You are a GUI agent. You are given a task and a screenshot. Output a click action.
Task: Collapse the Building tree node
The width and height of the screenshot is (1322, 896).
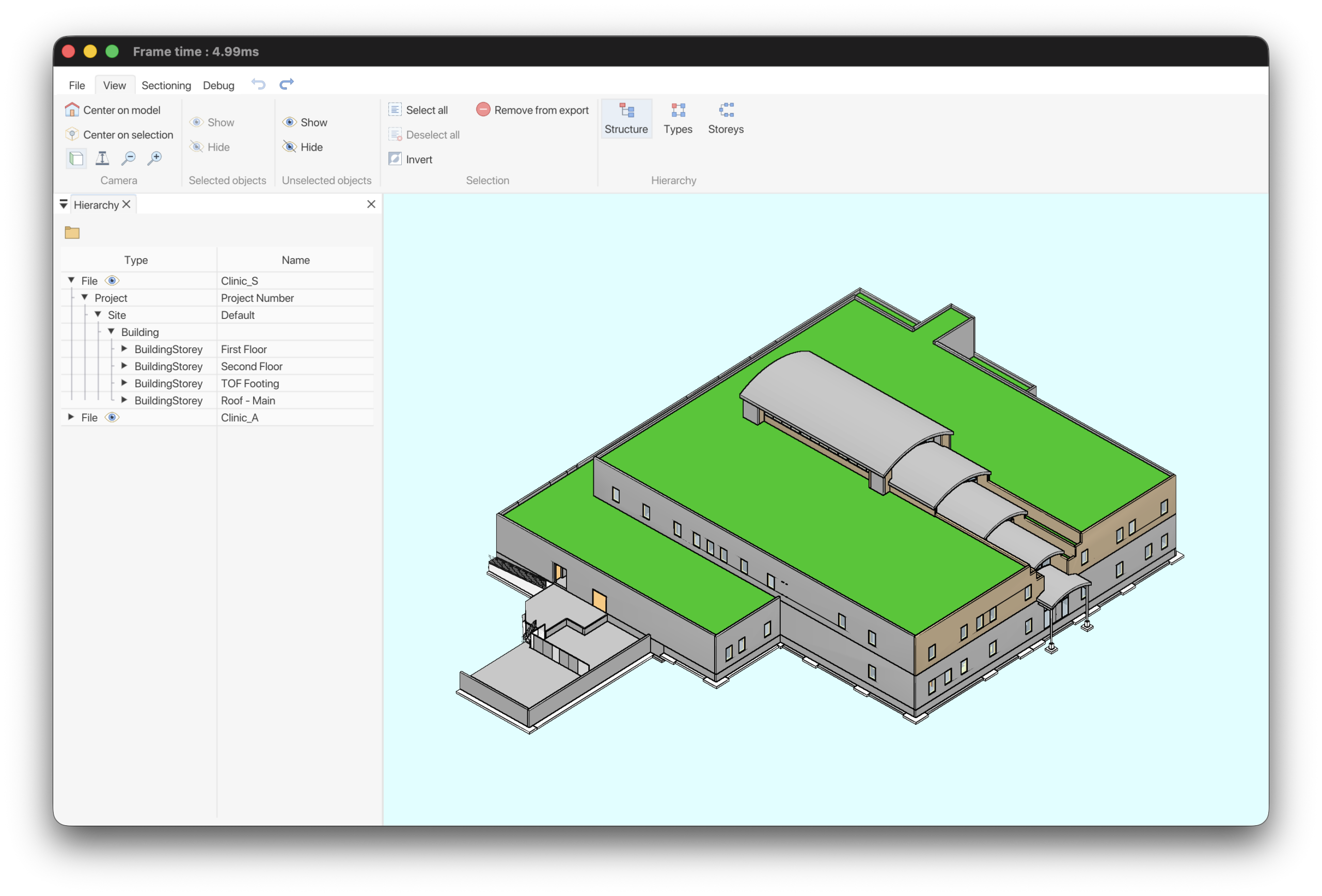(112, 332)
